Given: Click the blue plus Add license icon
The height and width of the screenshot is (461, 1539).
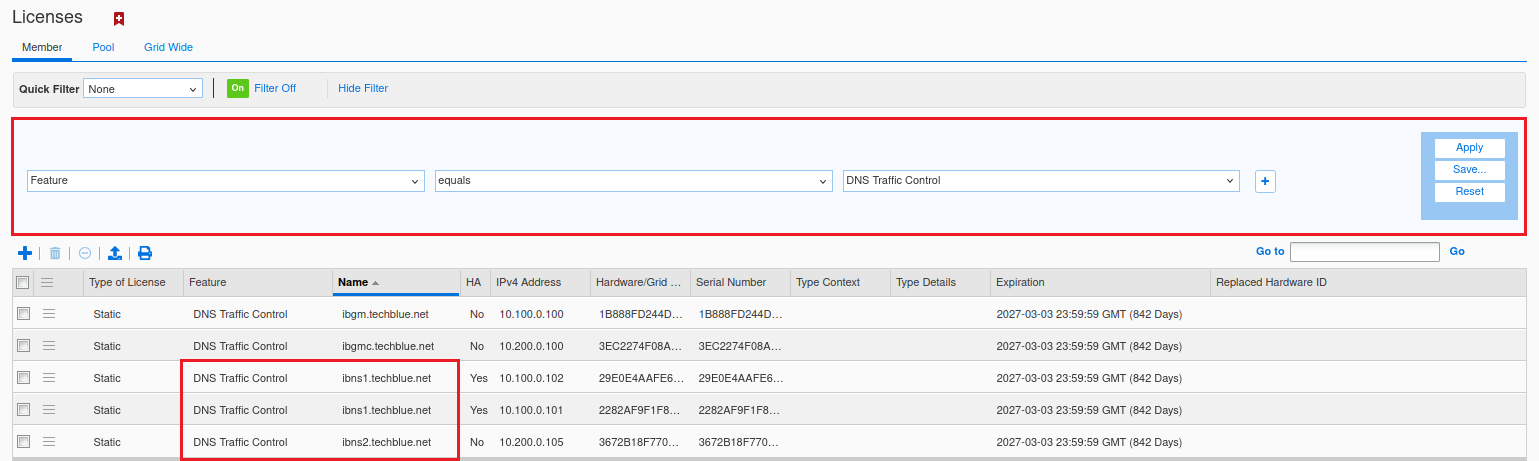Looking at the screenshot, I should pos(25,253).
